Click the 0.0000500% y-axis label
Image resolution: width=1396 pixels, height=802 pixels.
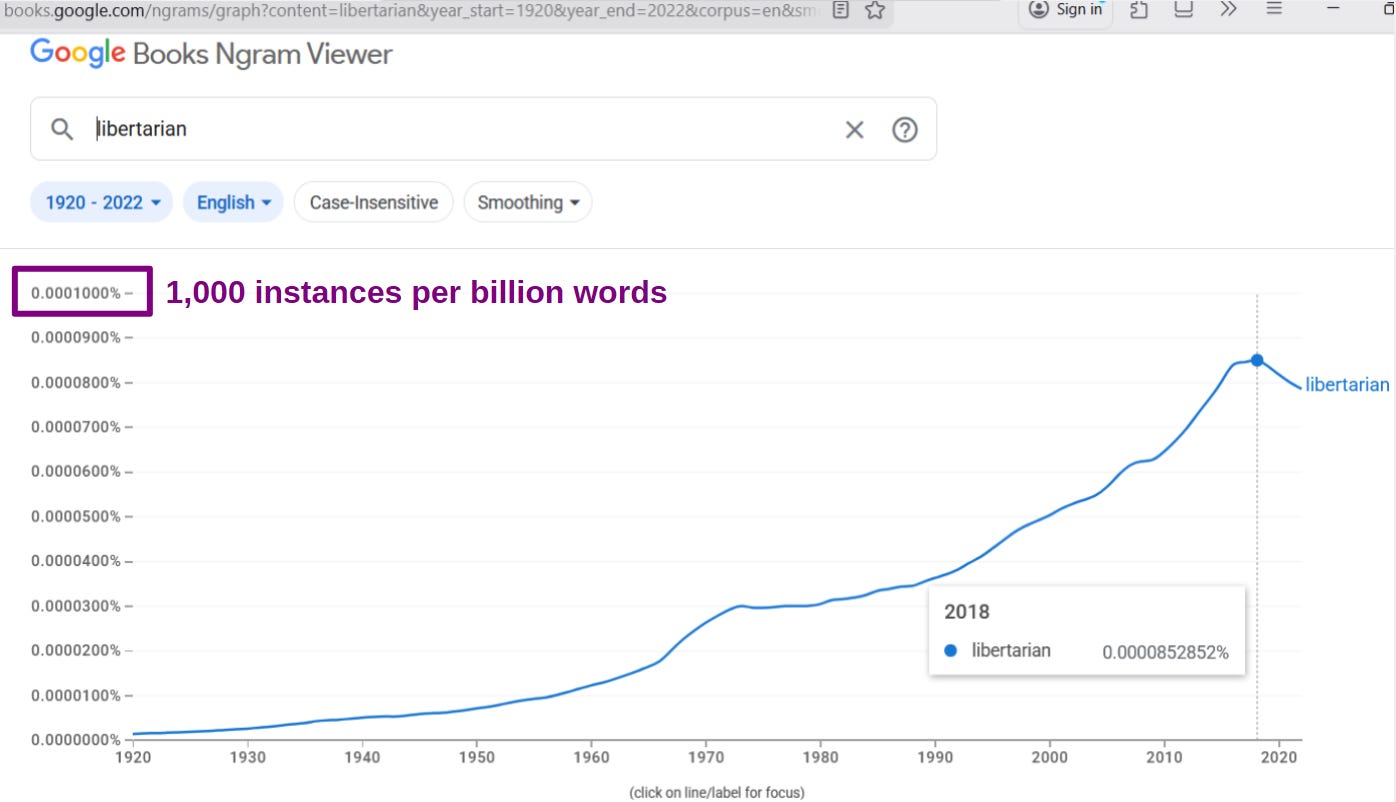[75, 516]
